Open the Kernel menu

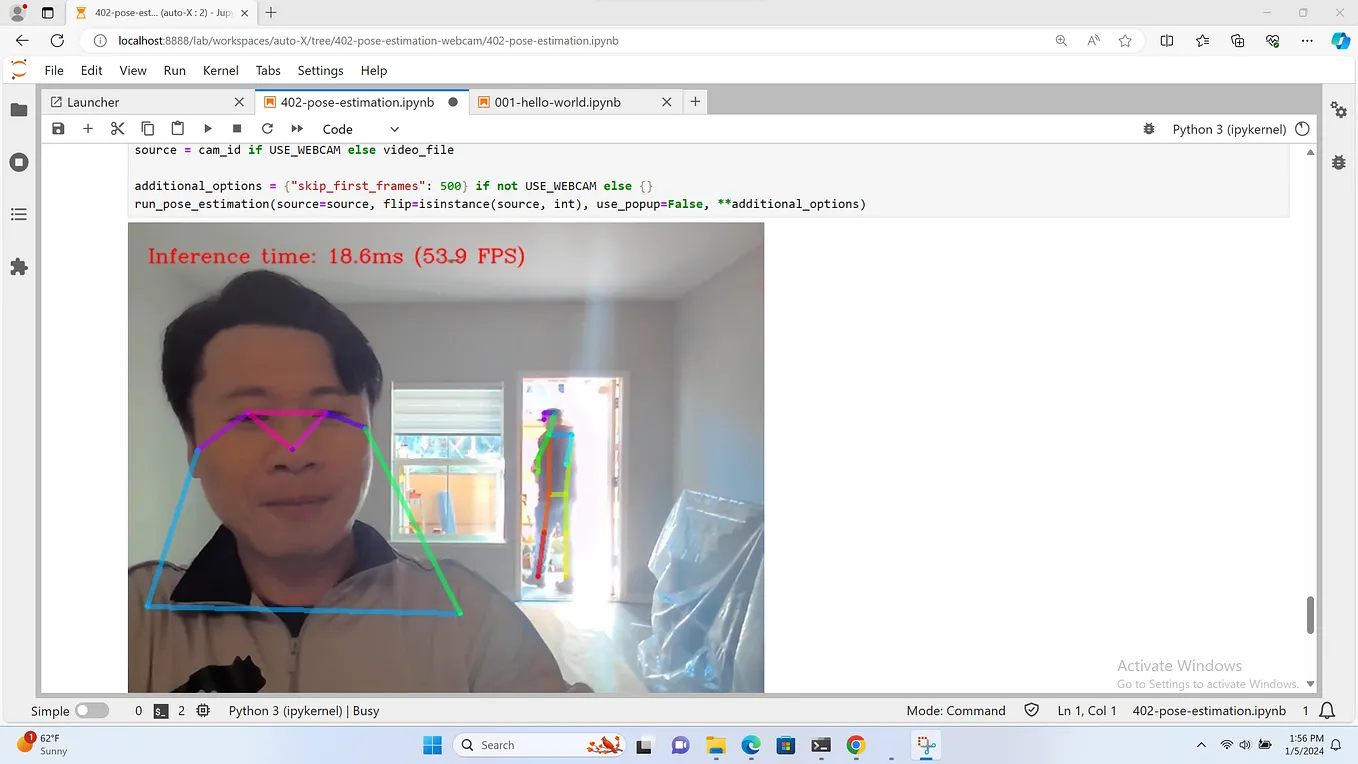[x=221, y=70]
